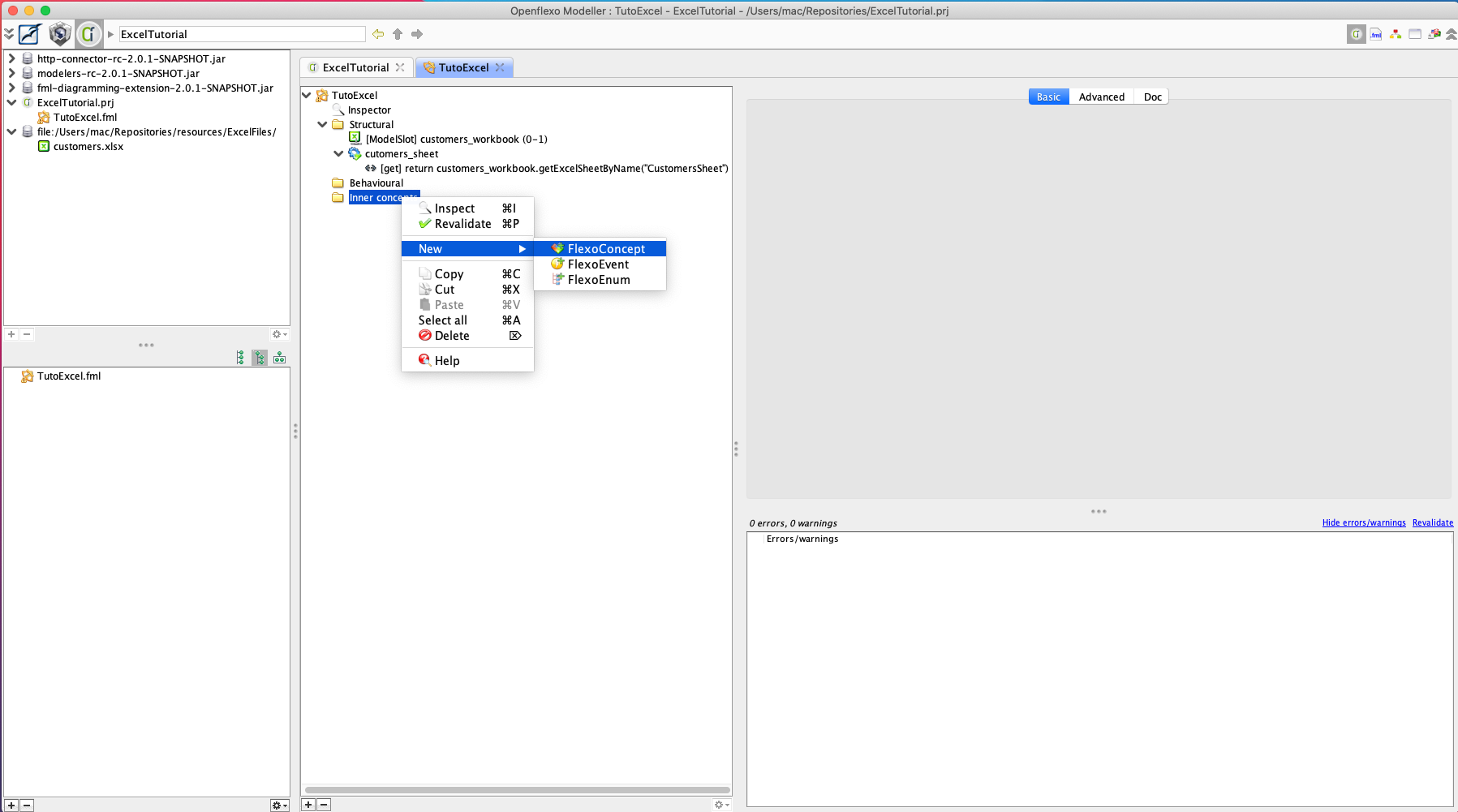The height and width of the screenshot is (812, 1458).
Task: Click the minus button below the TutoExcel tree
Action: [x=324, y=805]
